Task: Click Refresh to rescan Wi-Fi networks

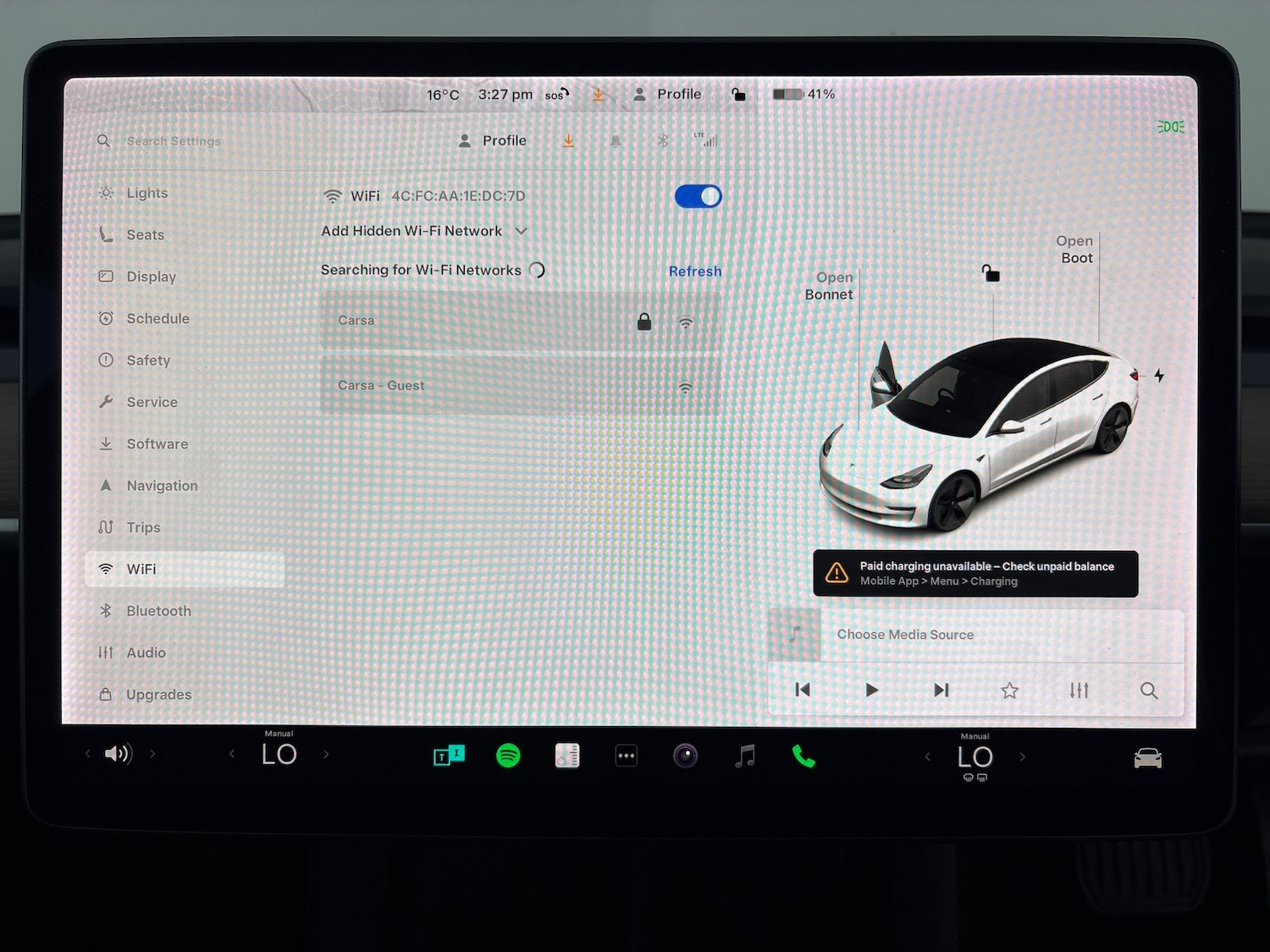Action: tap(694, 271)
